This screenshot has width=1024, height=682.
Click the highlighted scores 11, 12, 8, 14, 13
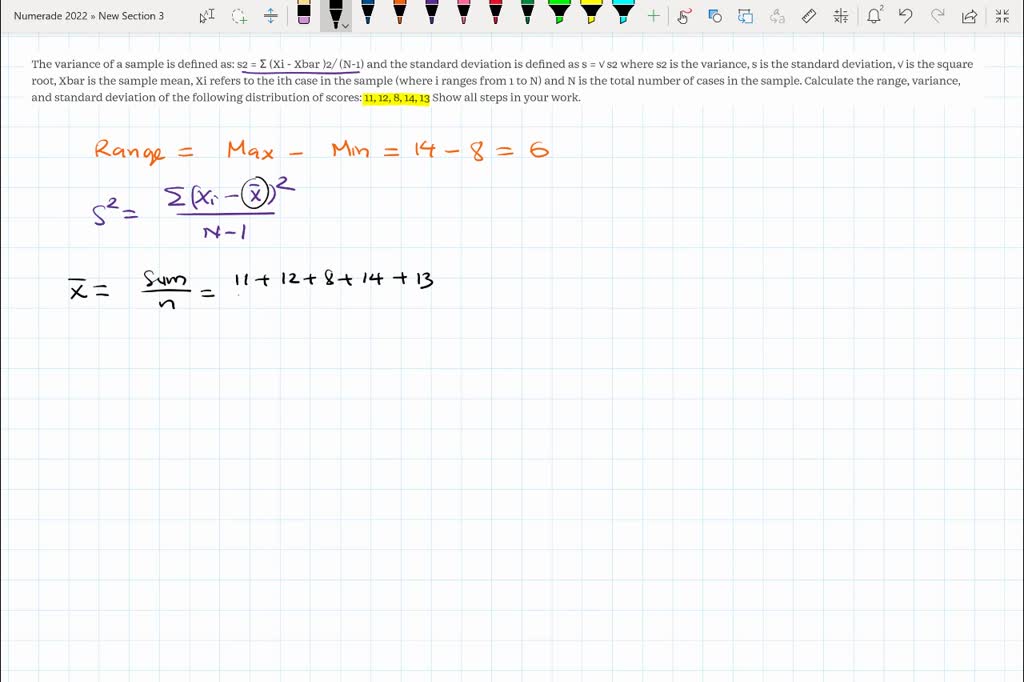pos(394,97)
